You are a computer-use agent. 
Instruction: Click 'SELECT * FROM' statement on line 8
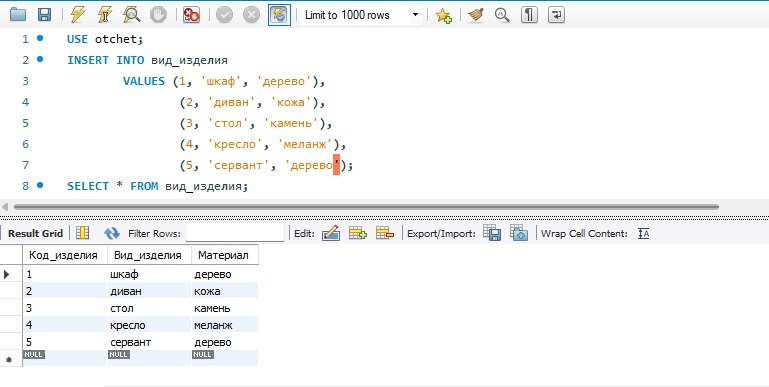point(112,186)
